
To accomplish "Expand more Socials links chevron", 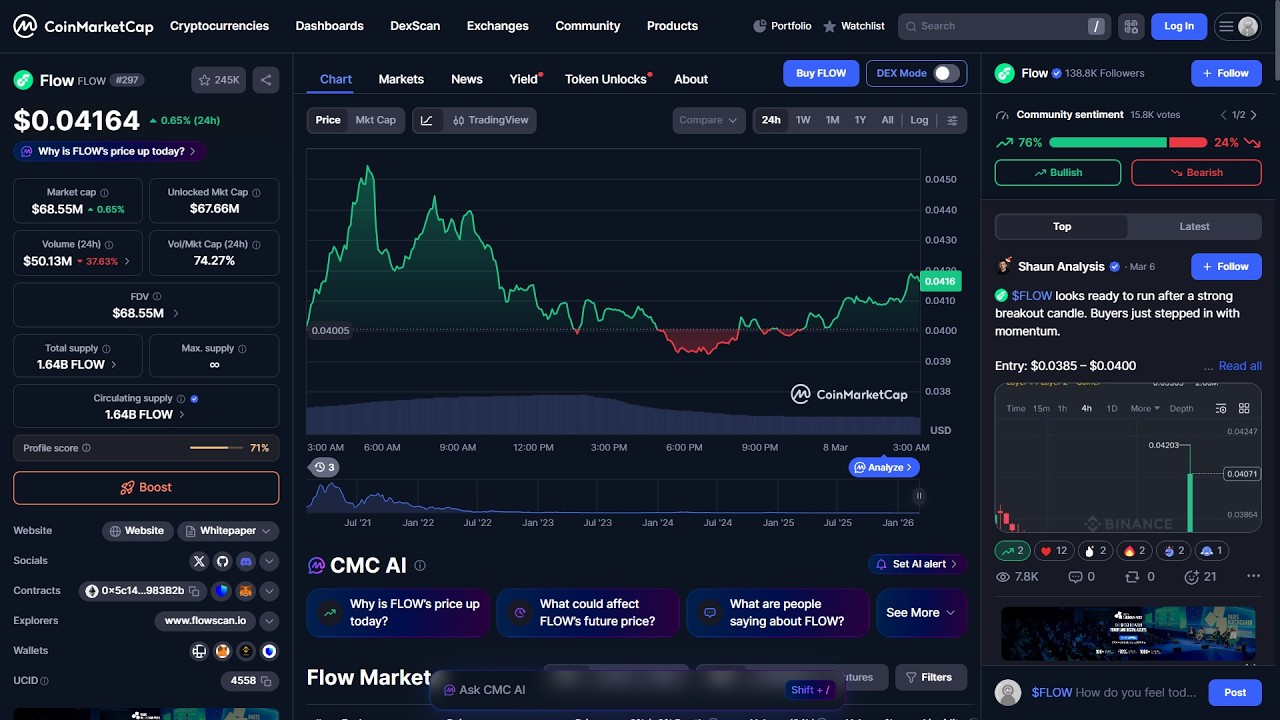I will pyautogui.click(x=269, y=561).
